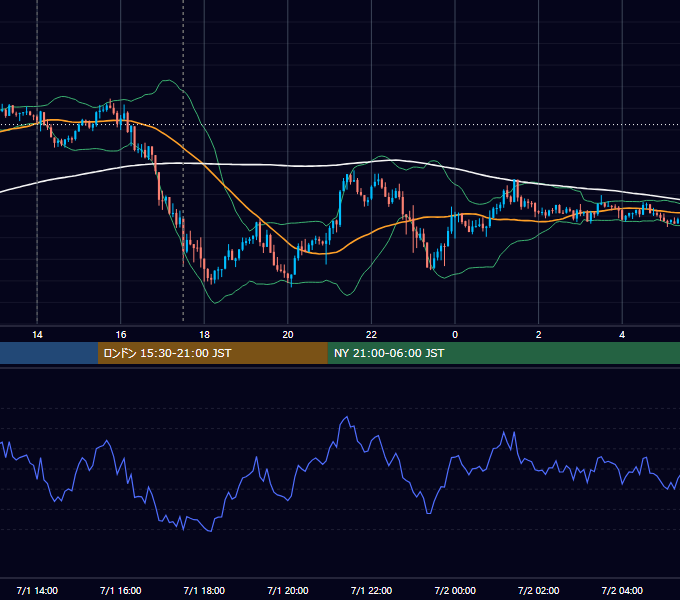Click the 7/2 02:00 date label
This screenshot has height=600, width=680.
(x=538, y=590)
